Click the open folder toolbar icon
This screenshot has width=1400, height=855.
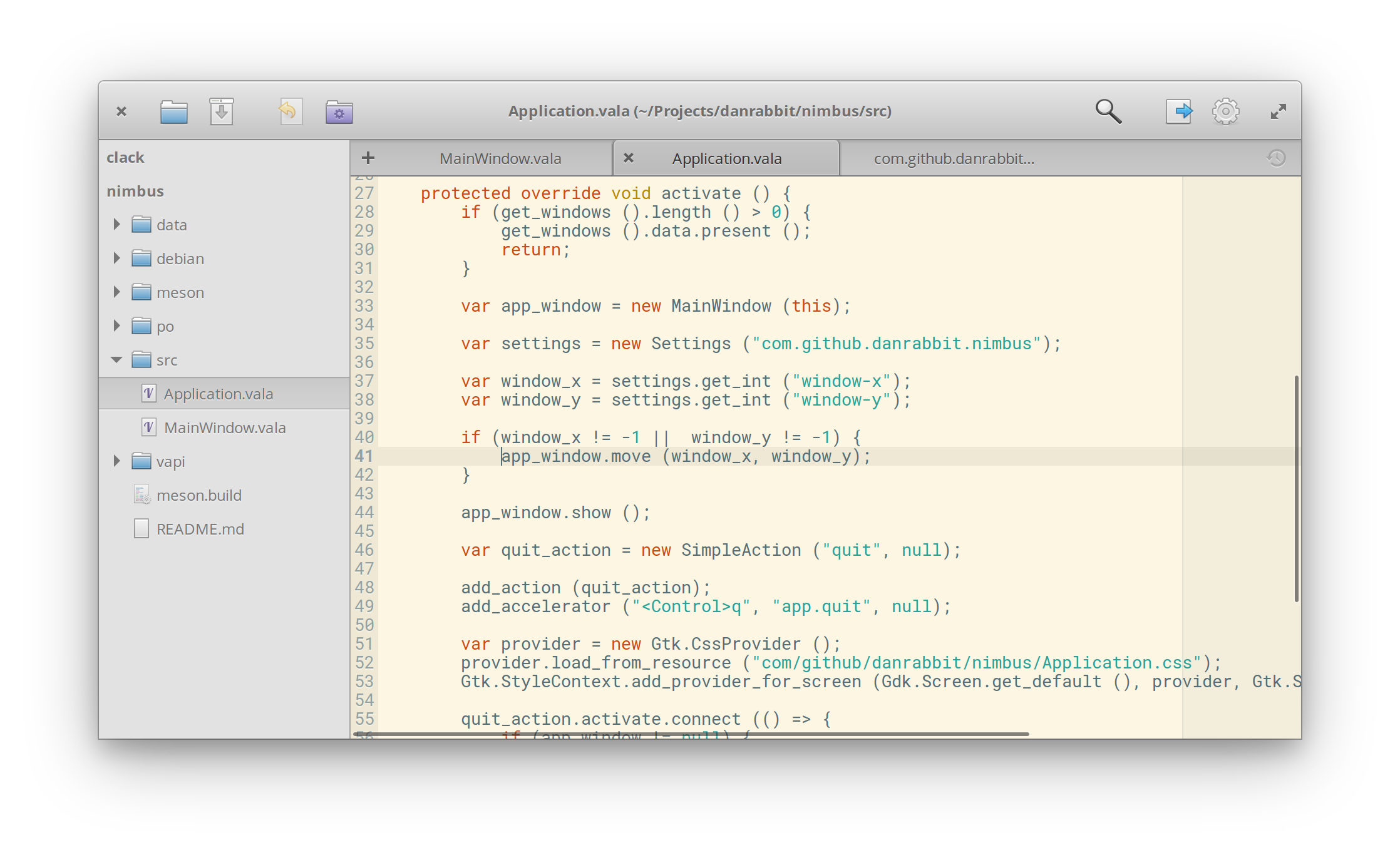(173, 112)
